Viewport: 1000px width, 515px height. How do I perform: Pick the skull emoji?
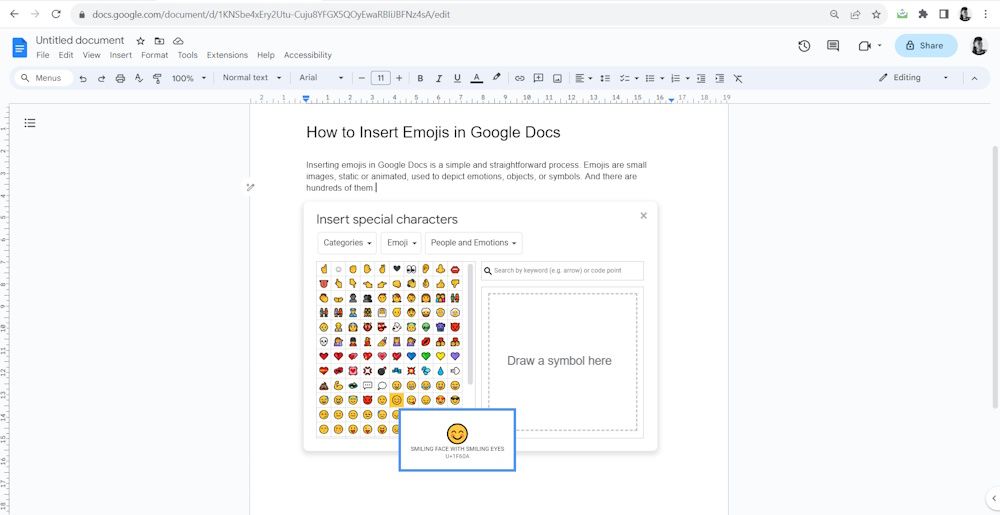pos(324,341)
